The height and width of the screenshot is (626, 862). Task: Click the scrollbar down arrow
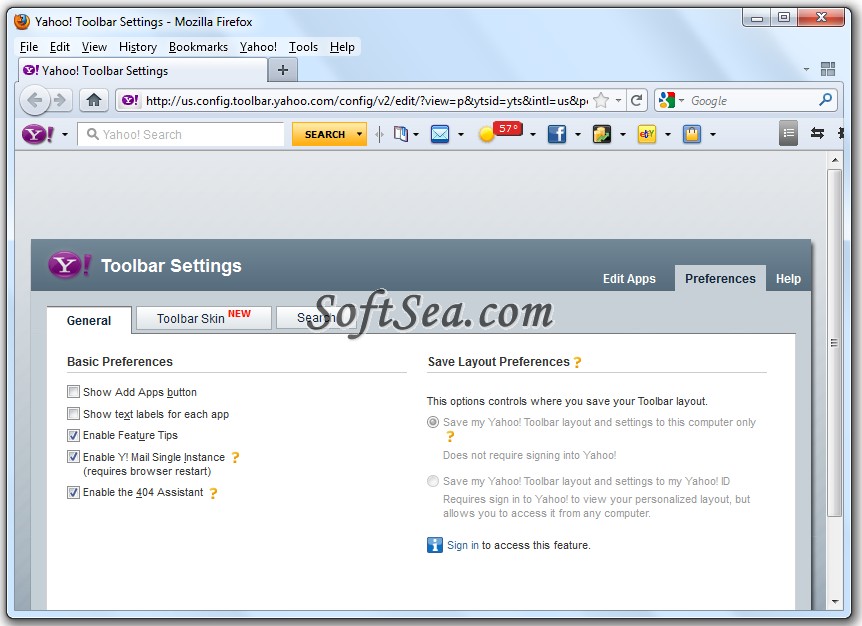[x=835, y=601]
